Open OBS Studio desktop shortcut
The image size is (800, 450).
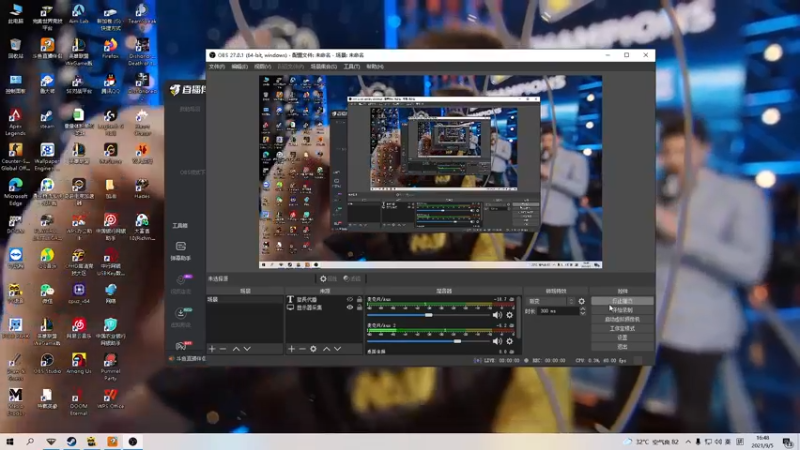47,364
